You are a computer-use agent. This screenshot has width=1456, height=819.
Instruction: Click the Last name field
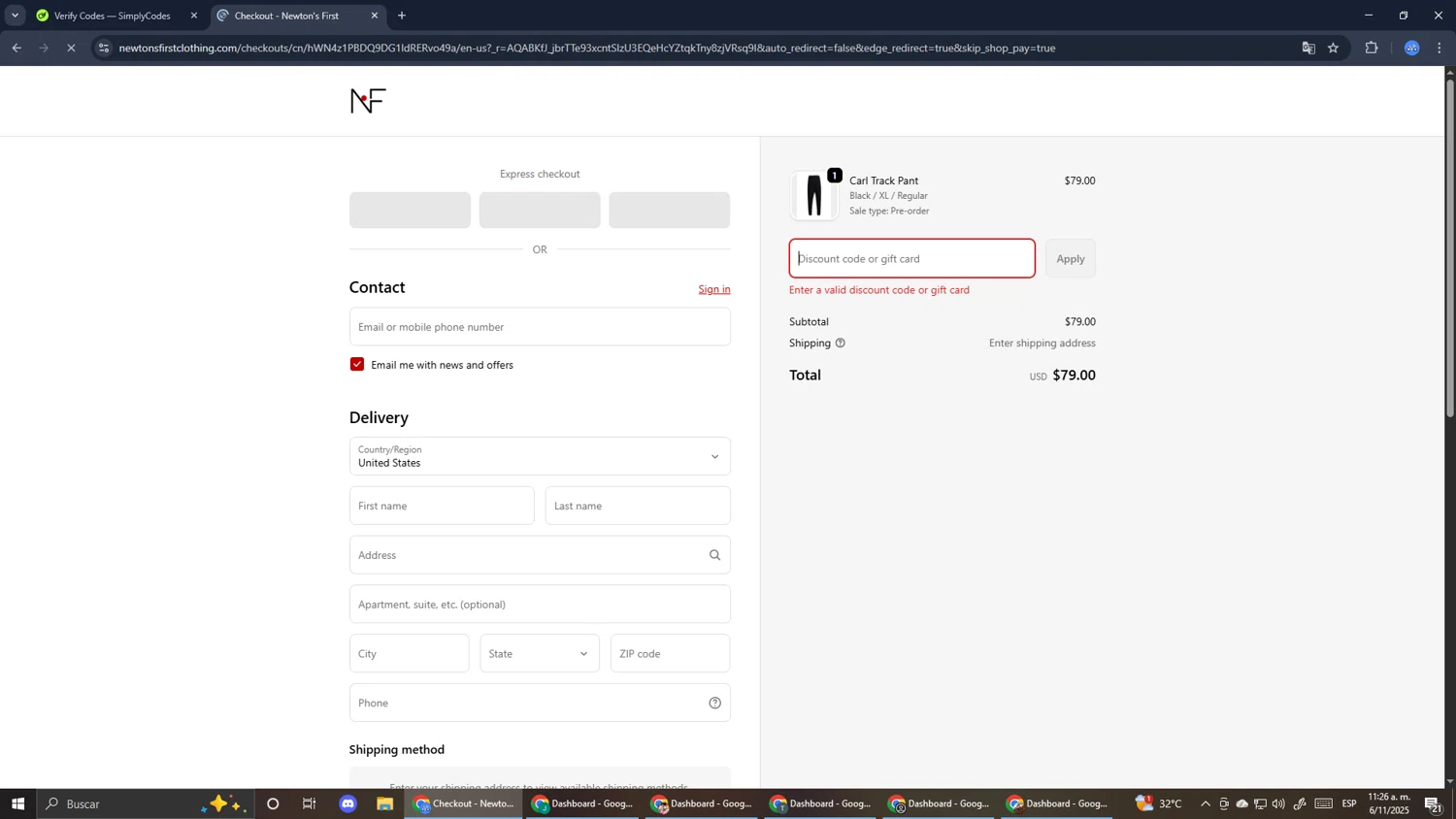[638, 507]
